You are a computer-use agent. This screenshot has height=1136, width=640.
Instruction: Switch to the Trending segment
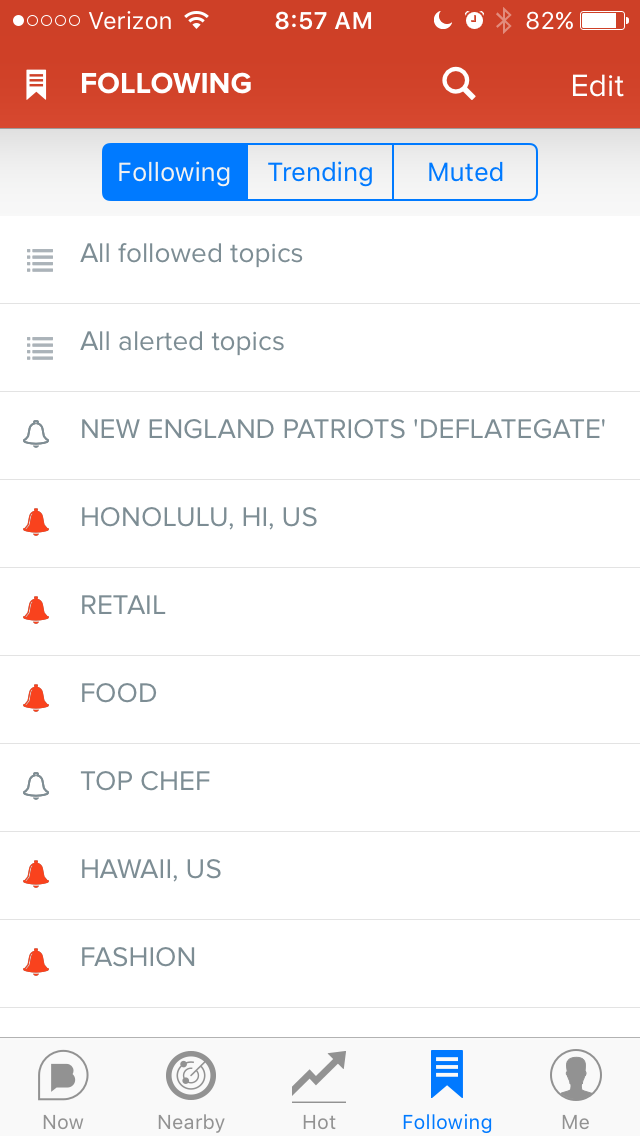(320, 172)
